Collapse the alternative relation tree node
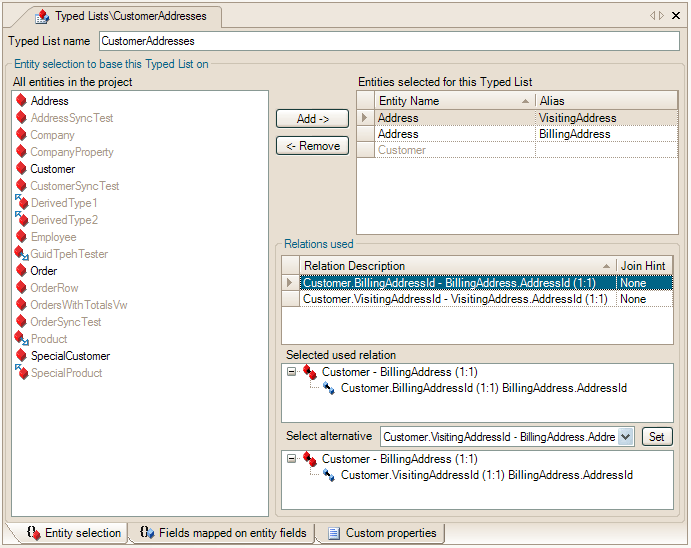Screen dimensions: 691x548 [x=291, y=459]
